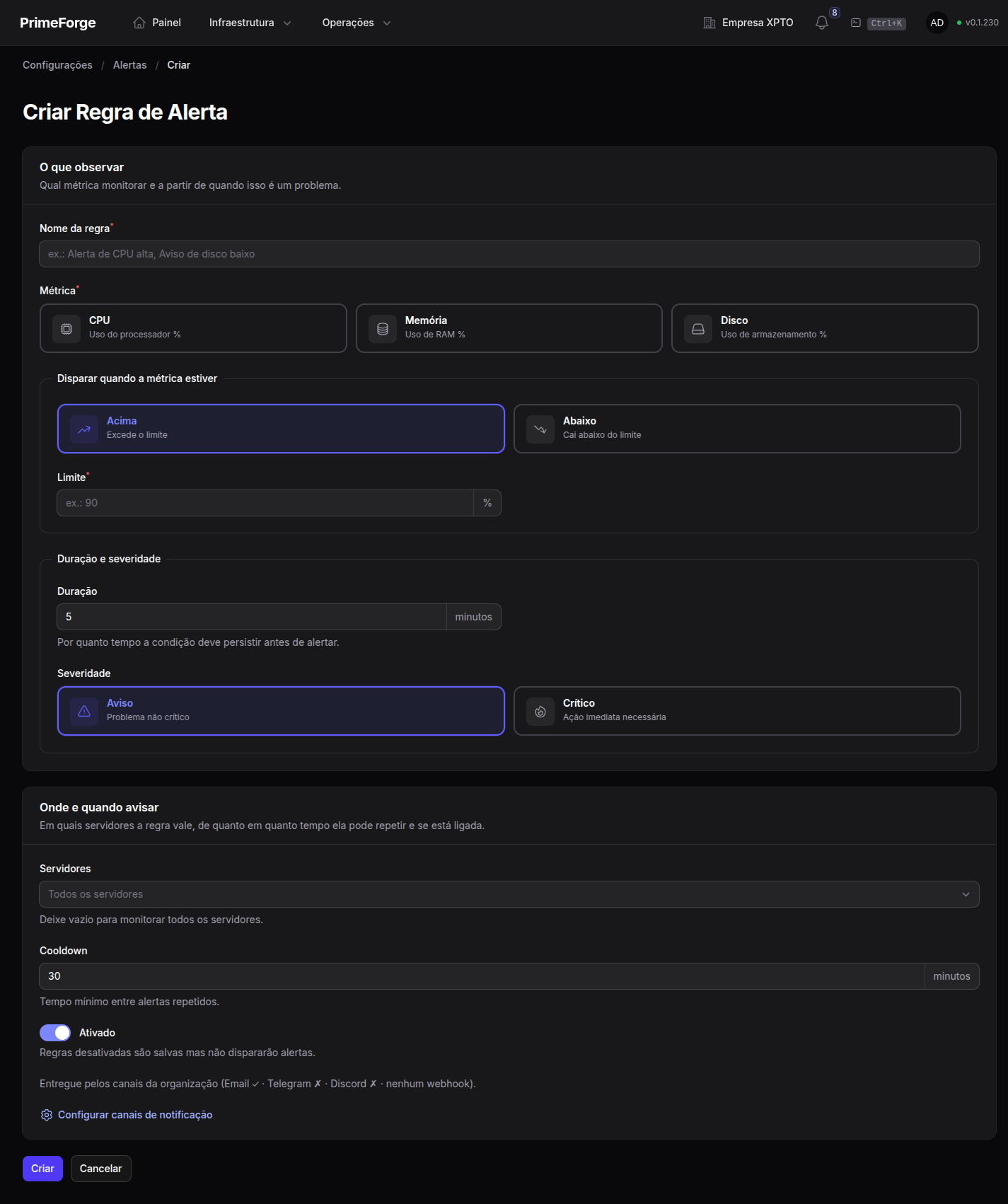
Task: Open the Operações navigation menu
Action: pyautogui.click(x=357, y=23)
